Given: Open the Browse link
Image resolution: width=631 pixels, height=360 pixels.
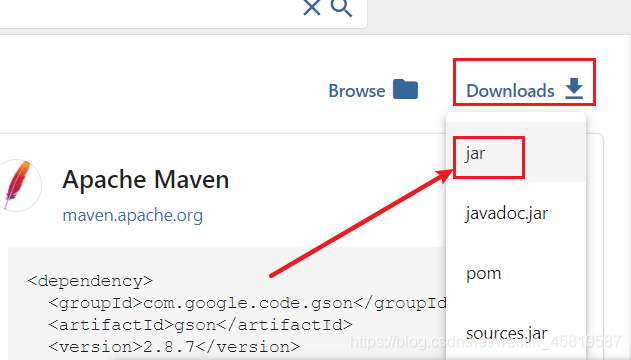Looking at the screenshot, I should [357, 91].
